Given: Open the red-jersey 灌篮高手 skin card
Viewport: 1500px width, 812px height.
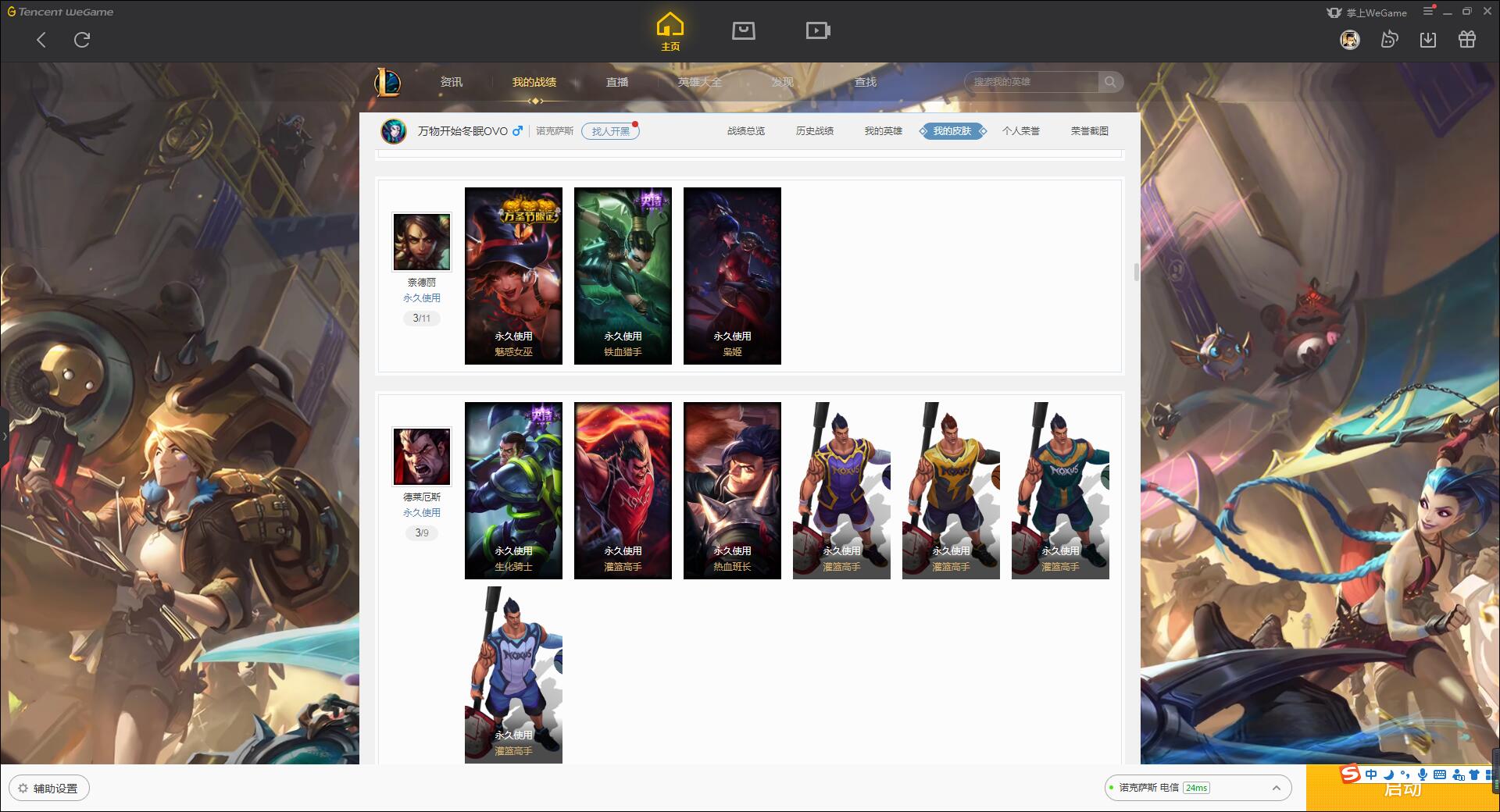Looking at the screenshot, I should (x=623, y=490).
